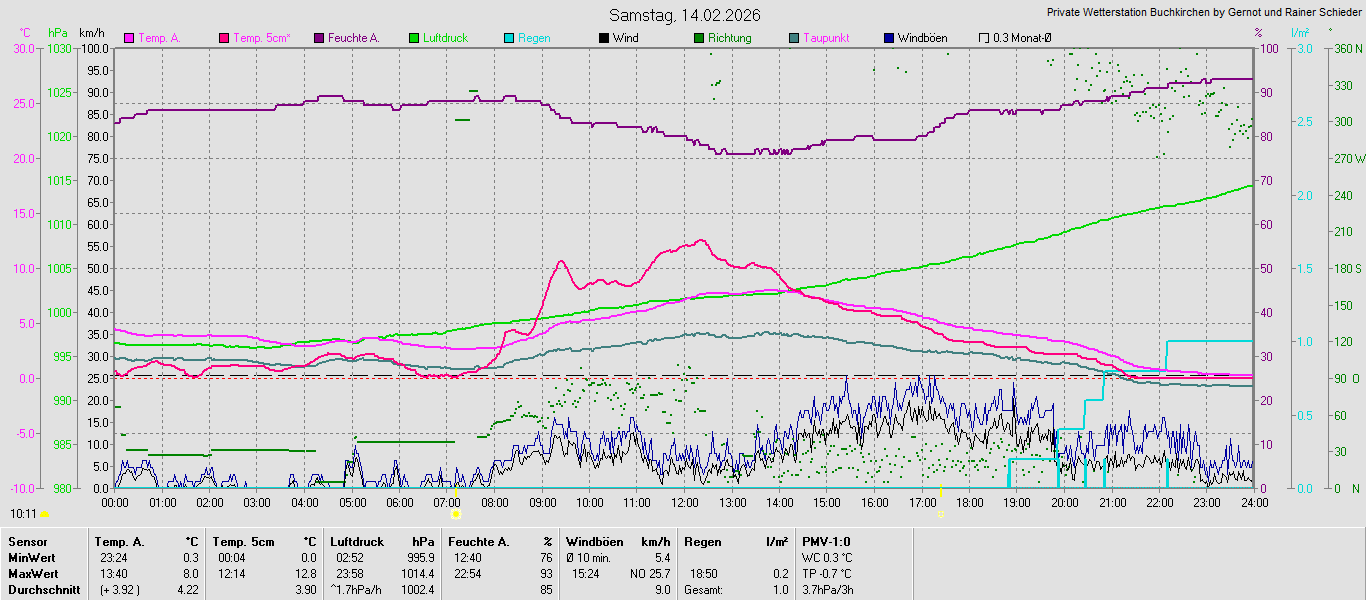Screen dimensions: 1366x600
Task: Click the Samstag, 14.02.2026 date title
Action: [685, 15]
